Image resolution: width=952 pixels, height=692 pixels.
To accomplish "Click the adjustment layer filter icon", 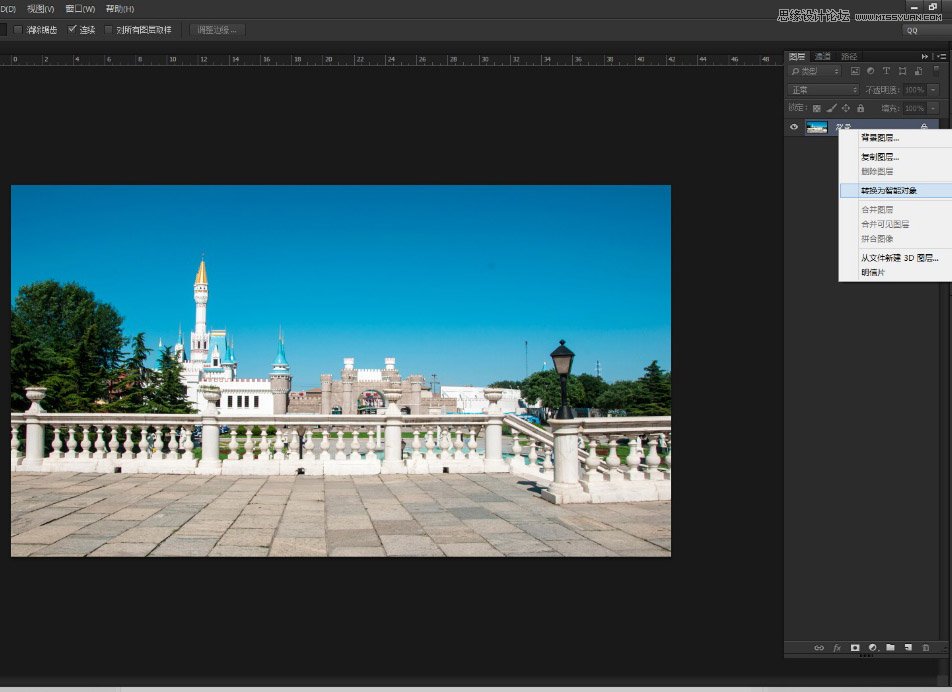I will pyautogui.click(x=871, y=71).
